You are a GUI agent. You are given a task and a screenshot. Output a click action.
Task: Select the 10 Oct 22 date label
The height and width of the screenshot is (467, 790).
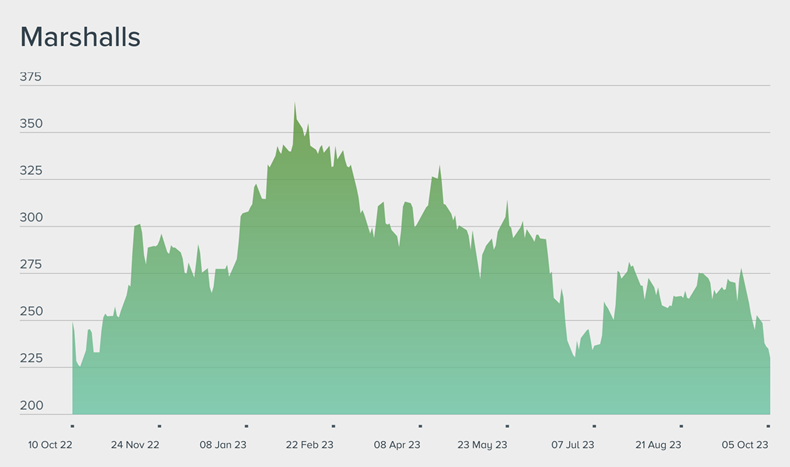coord(48,445)
